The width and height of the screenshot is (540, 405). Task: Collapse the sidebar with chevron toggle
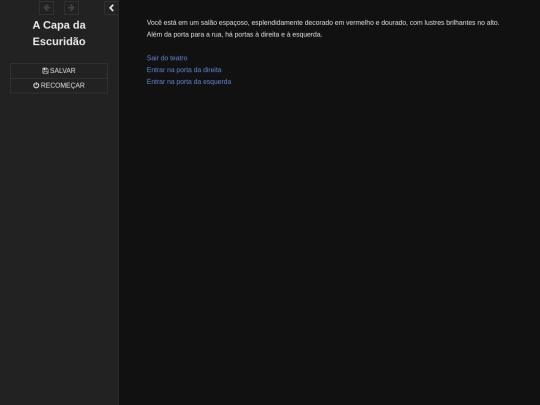(111, 8)
